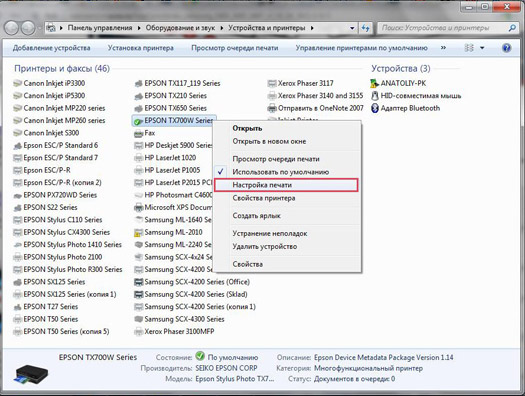Viewport: 525px width, 396px height.
Task: Click toolbar 'Просмотр очереди печати' button
Action: [234, 48]
